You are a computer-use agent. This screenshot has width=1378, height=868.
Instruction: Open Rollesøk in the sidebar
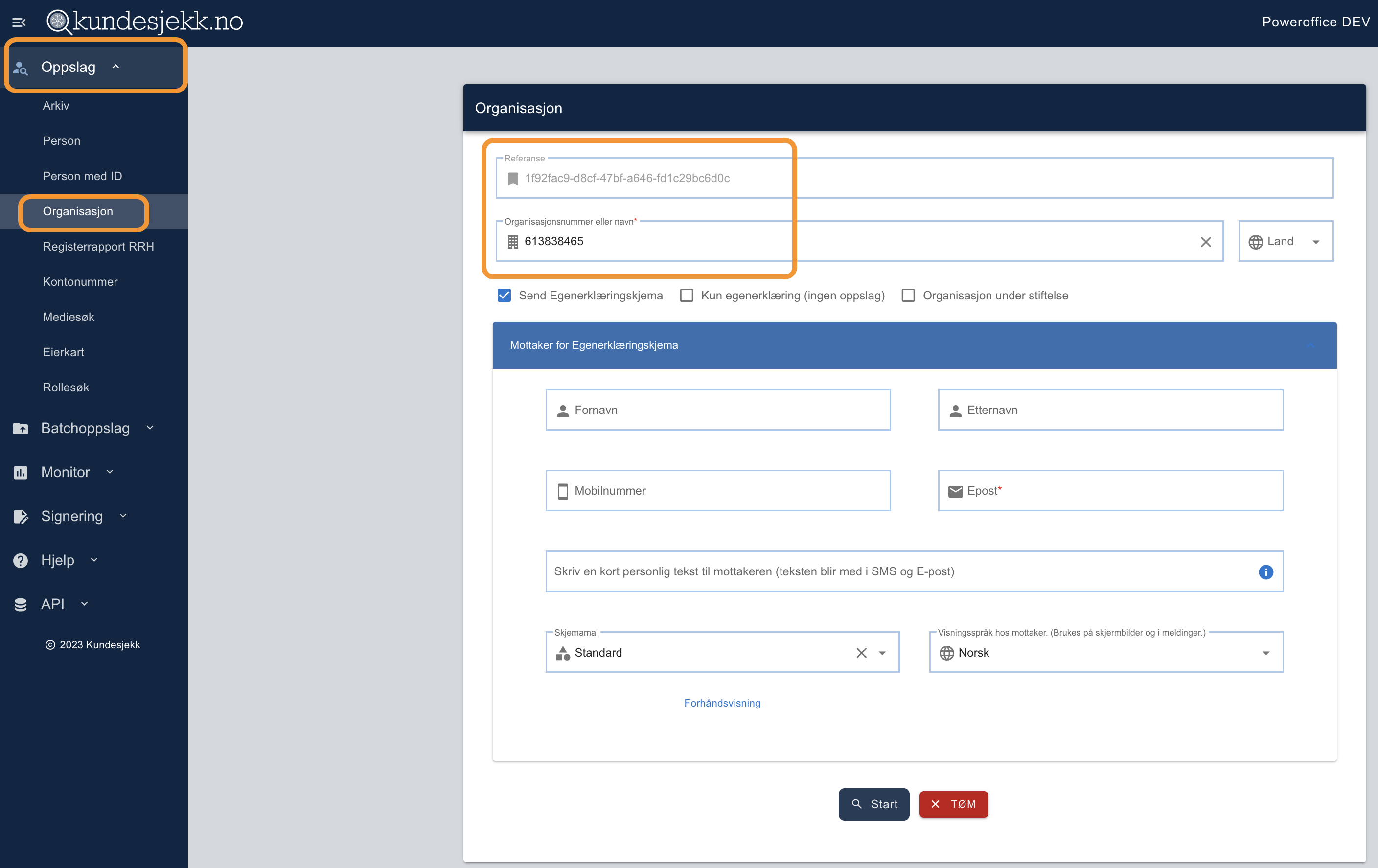[66, 388]
